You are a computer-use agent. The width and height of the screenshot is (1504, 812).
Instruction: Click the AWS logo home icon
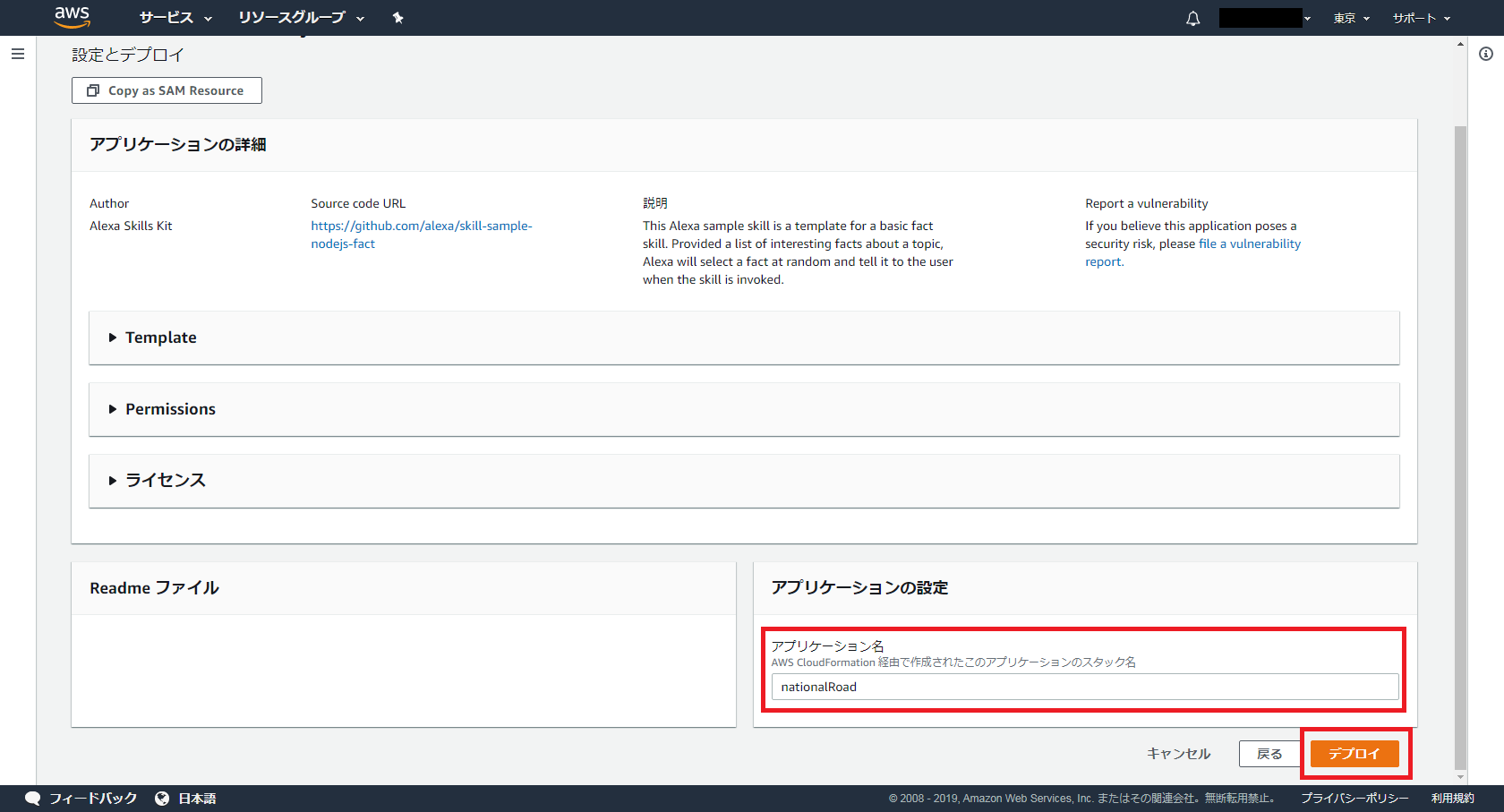[72, 17]
